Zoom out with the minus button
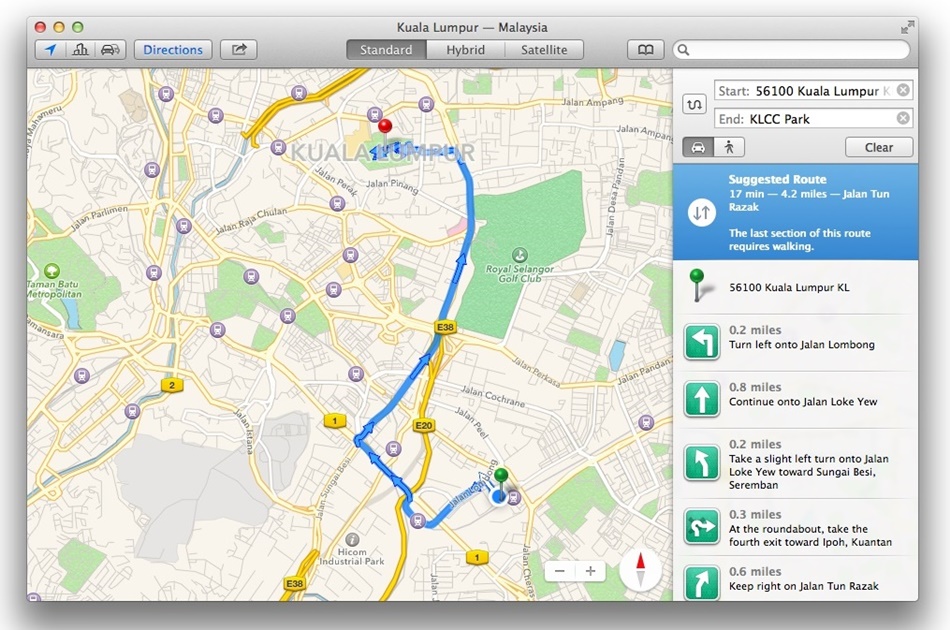This screenshot has width=950, height=630. (560, 571)
